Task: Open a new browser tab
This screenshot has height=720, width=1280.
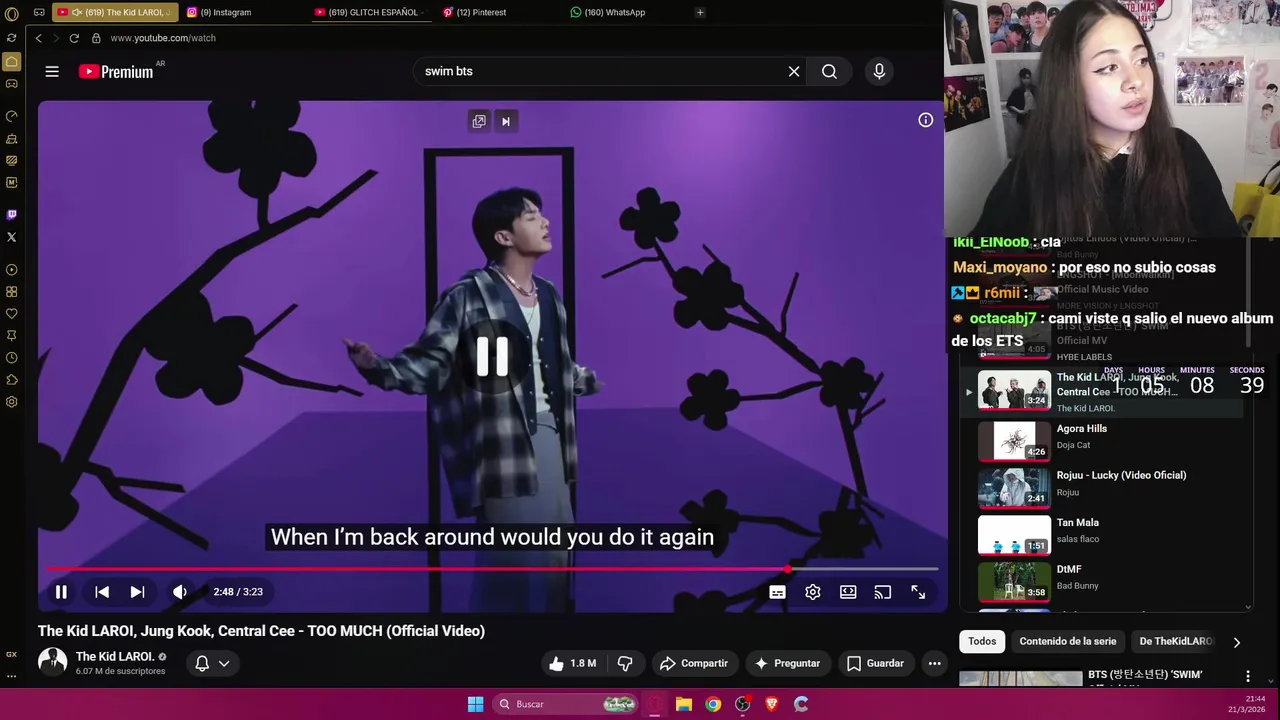Action: [700, 13]
